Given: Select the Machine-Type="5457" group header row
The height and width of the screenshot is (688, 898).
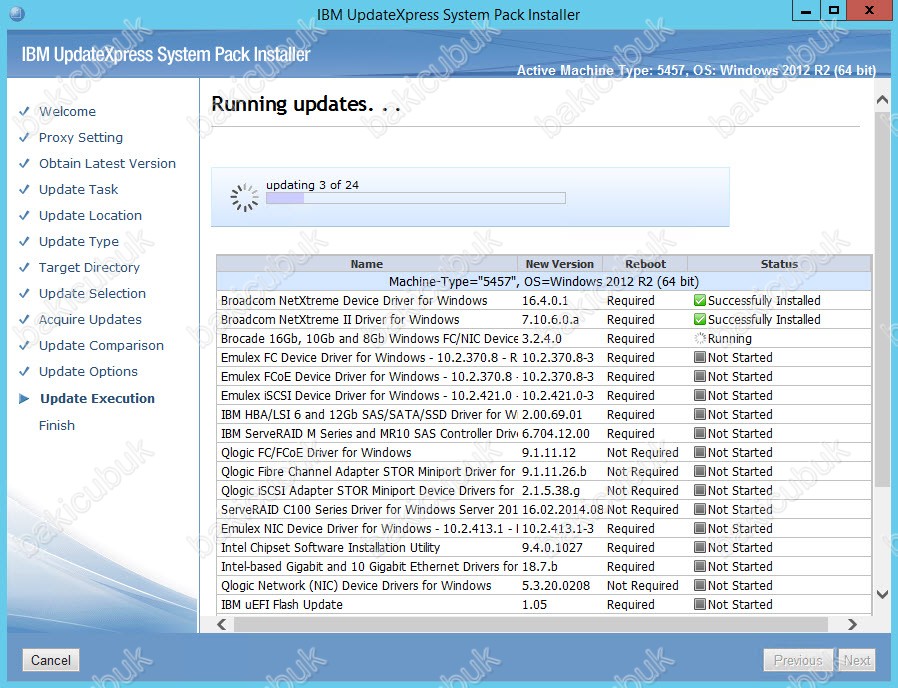Looking at the screenshot, I should (x=543, y=281).
